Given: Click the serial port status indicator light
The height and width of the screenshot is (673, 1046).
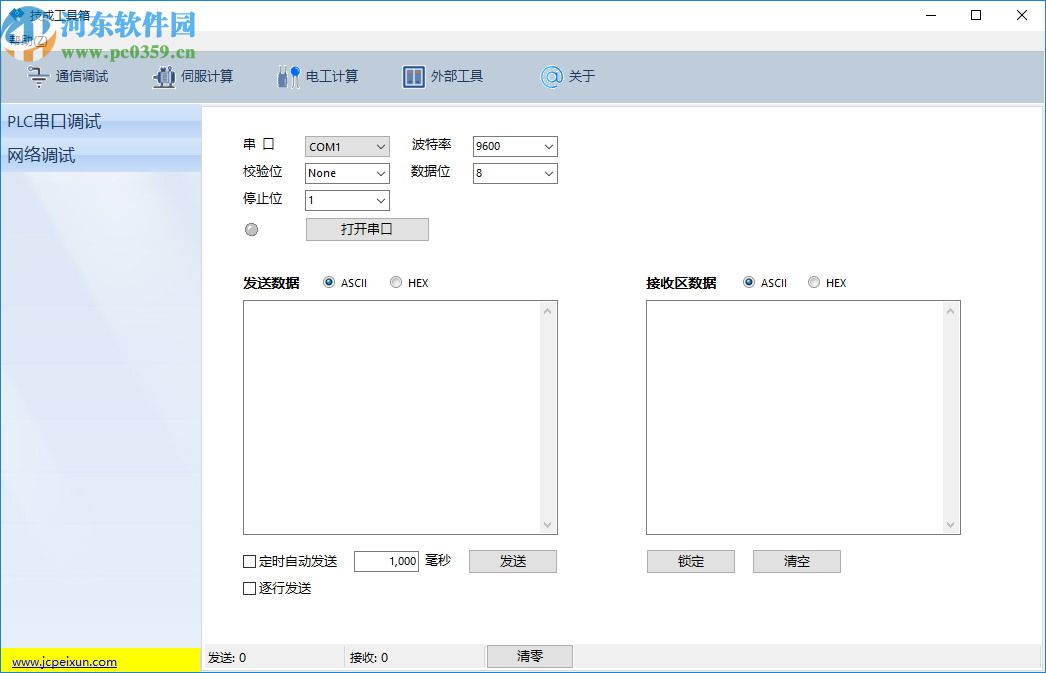Looking at the screenshot, I should point(251,229).
